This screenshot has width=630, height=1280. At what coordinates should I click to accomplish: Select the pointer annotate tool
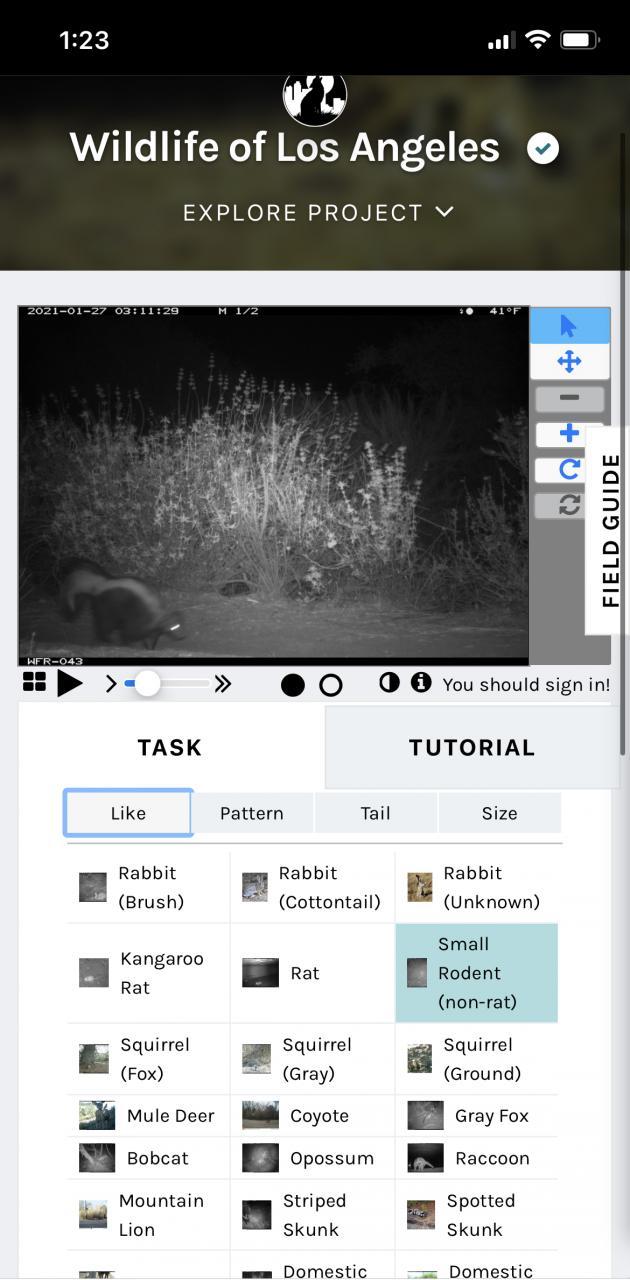click(x=568, y=326)
